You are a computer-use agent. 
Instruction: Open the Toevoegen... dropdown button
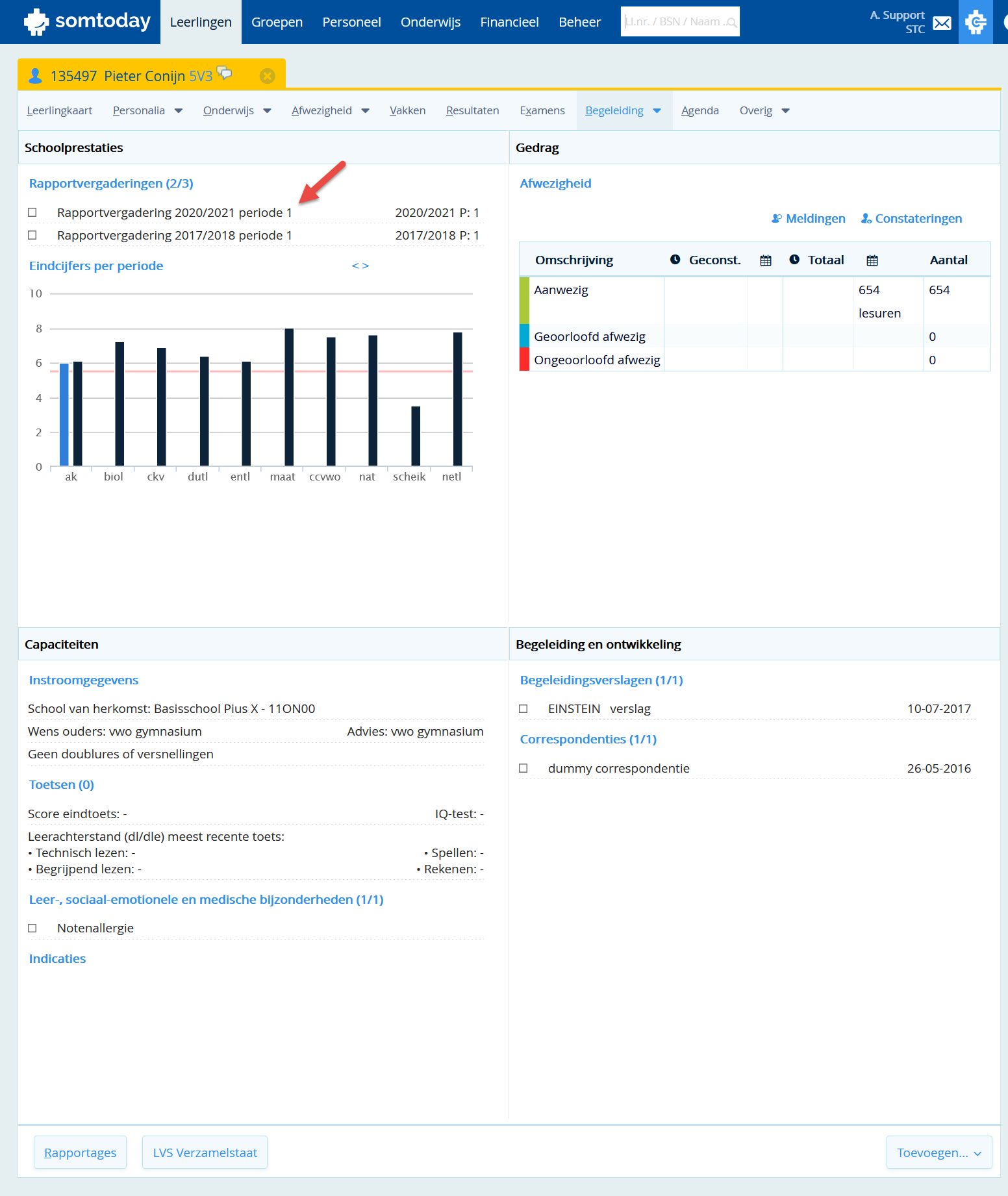point(939,1152)
